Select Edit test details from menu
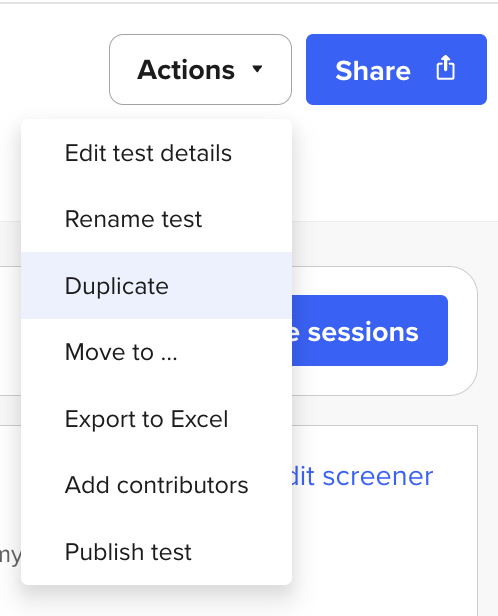Viewport: 498px width, 616px height. [156, 153]
